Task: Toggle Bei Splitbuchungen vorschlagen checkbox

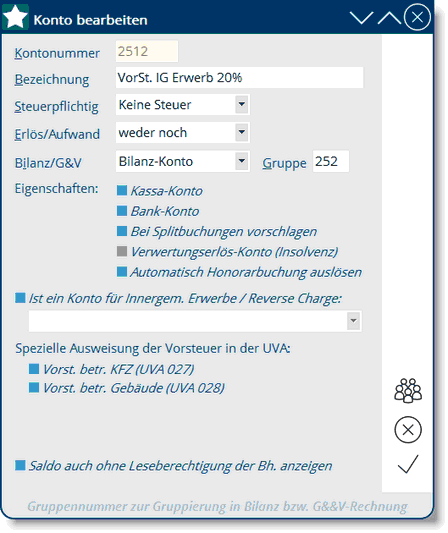Action: click(x=122, y=231)
